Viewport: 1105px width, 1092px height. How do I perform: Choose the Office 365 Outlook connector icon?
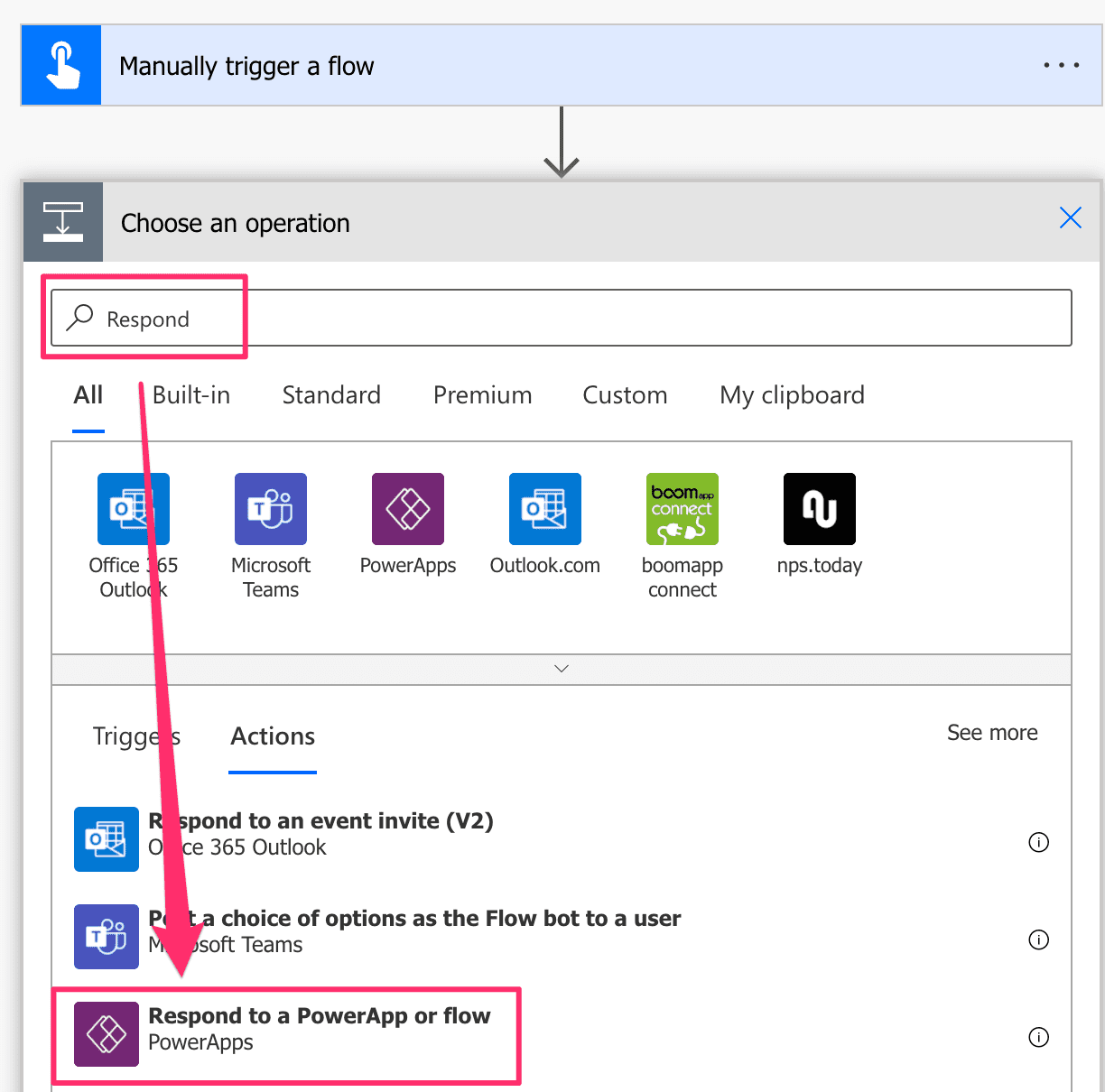[x=134, y=509]
